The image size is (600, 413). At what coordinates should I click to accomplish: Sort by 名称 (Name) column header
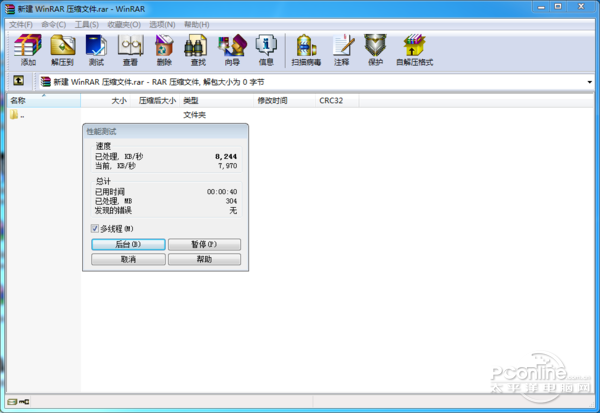(44, 101)
